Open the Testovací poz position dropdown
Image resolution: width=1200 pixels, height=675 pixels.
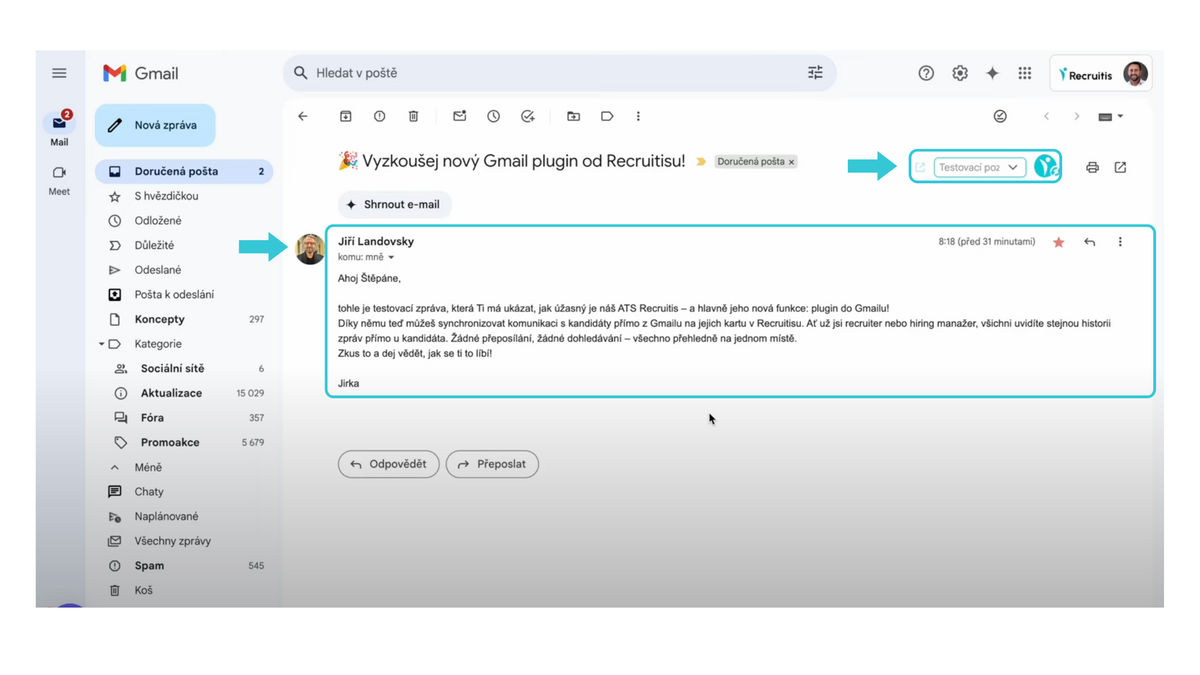980,167
